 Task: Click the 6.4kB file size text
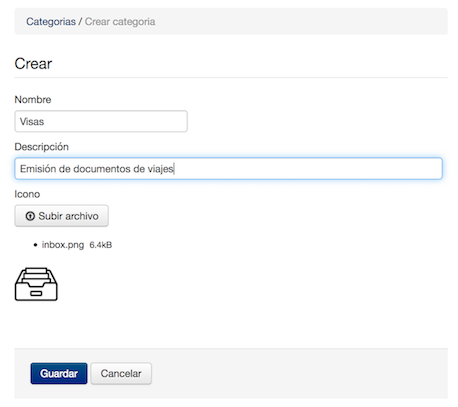coord(101,245)
